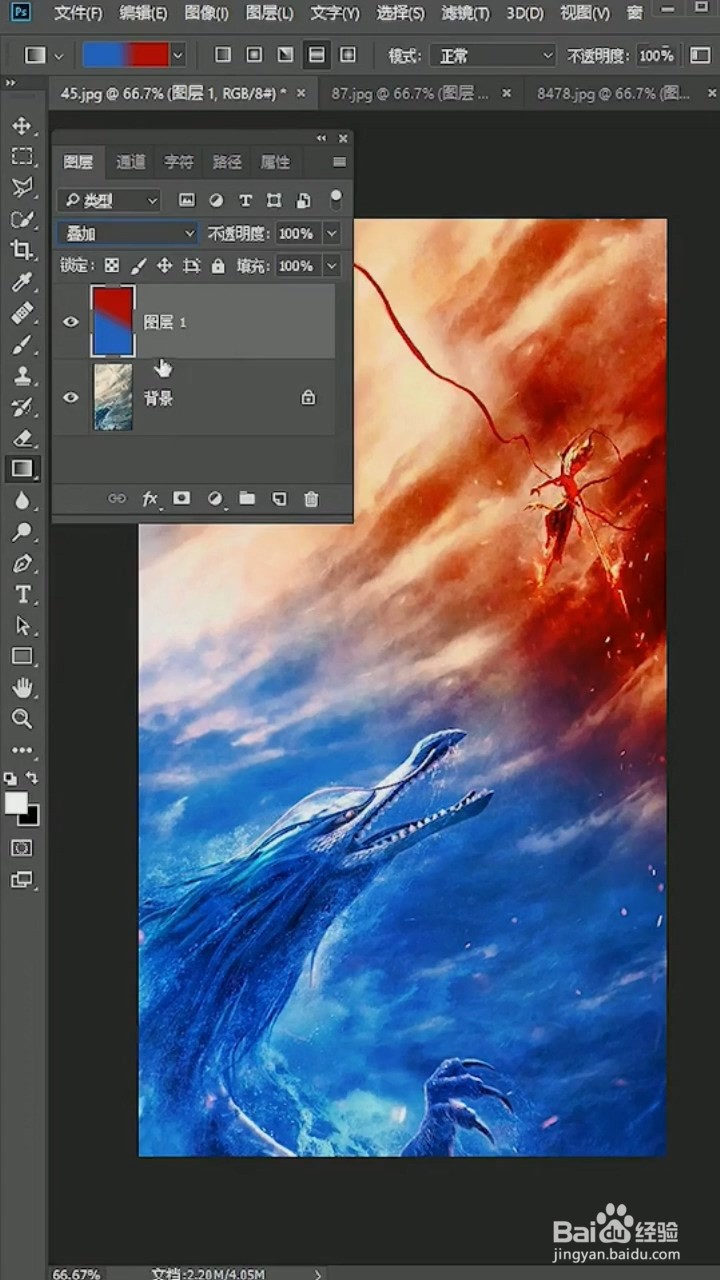Select the Pen tool

[x=22, y=563]
